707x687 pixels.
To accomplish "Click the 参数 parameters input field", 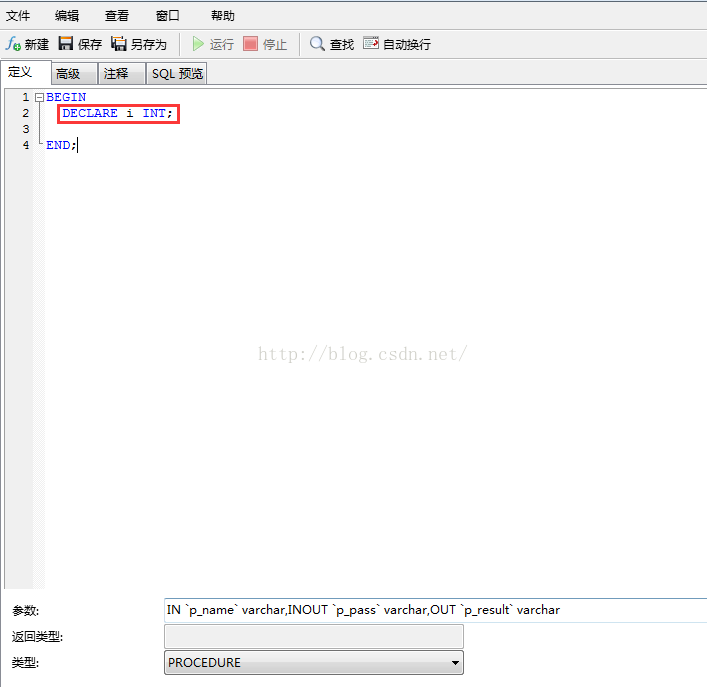I will coord(436,610).
